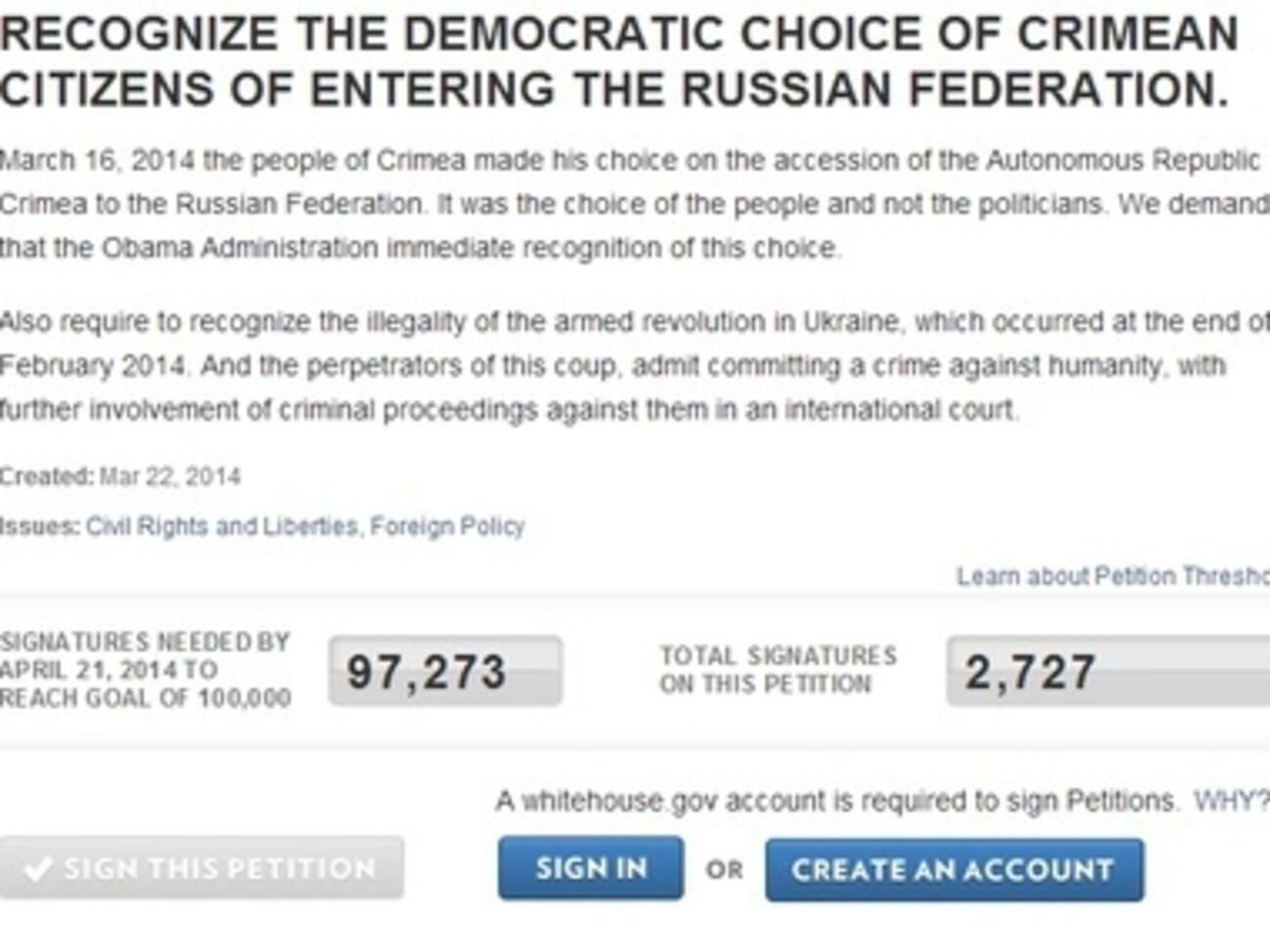The width and height of the screenshot is (1270, 952).
Task: Click the Total Signatures on This Petition label
Action: 778,670
